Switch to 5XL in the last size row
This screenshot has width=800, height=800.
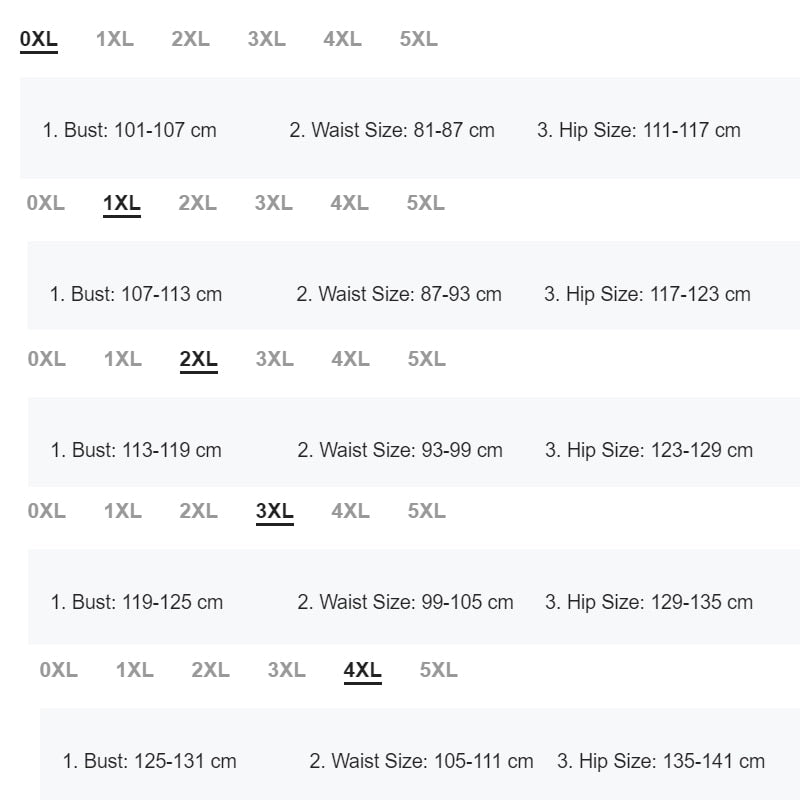pos(438,670)
